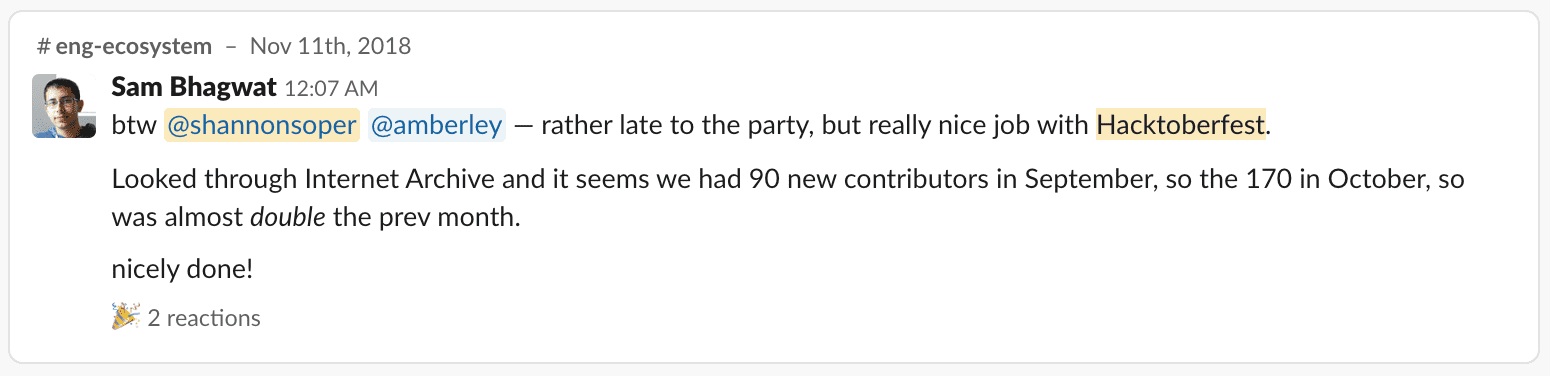
Task: Open Sam Bhagwat's profile from name
Action: 194,87
